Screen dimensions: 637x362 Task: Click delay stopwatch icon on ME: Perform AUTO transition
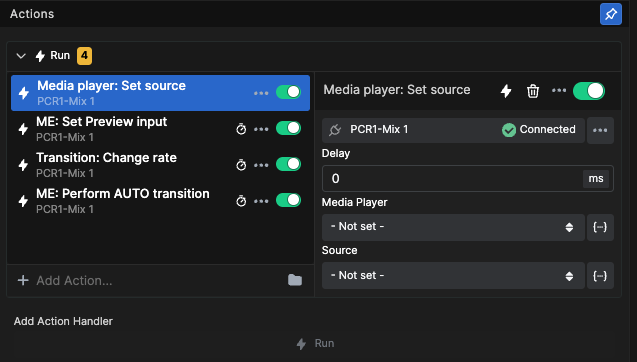pyautogui.click(x=241, y=201)
